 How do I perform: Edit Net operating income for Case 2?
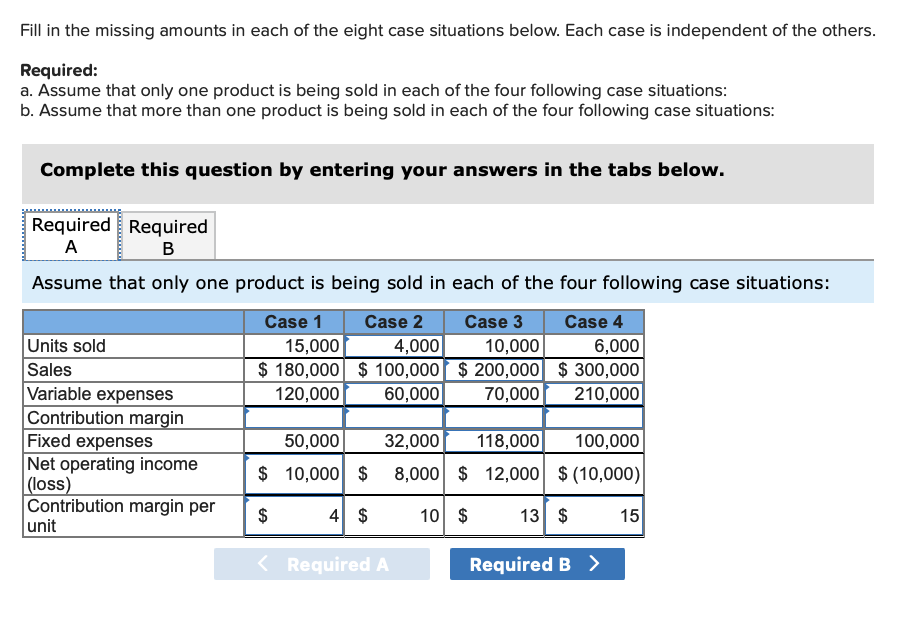394,473
